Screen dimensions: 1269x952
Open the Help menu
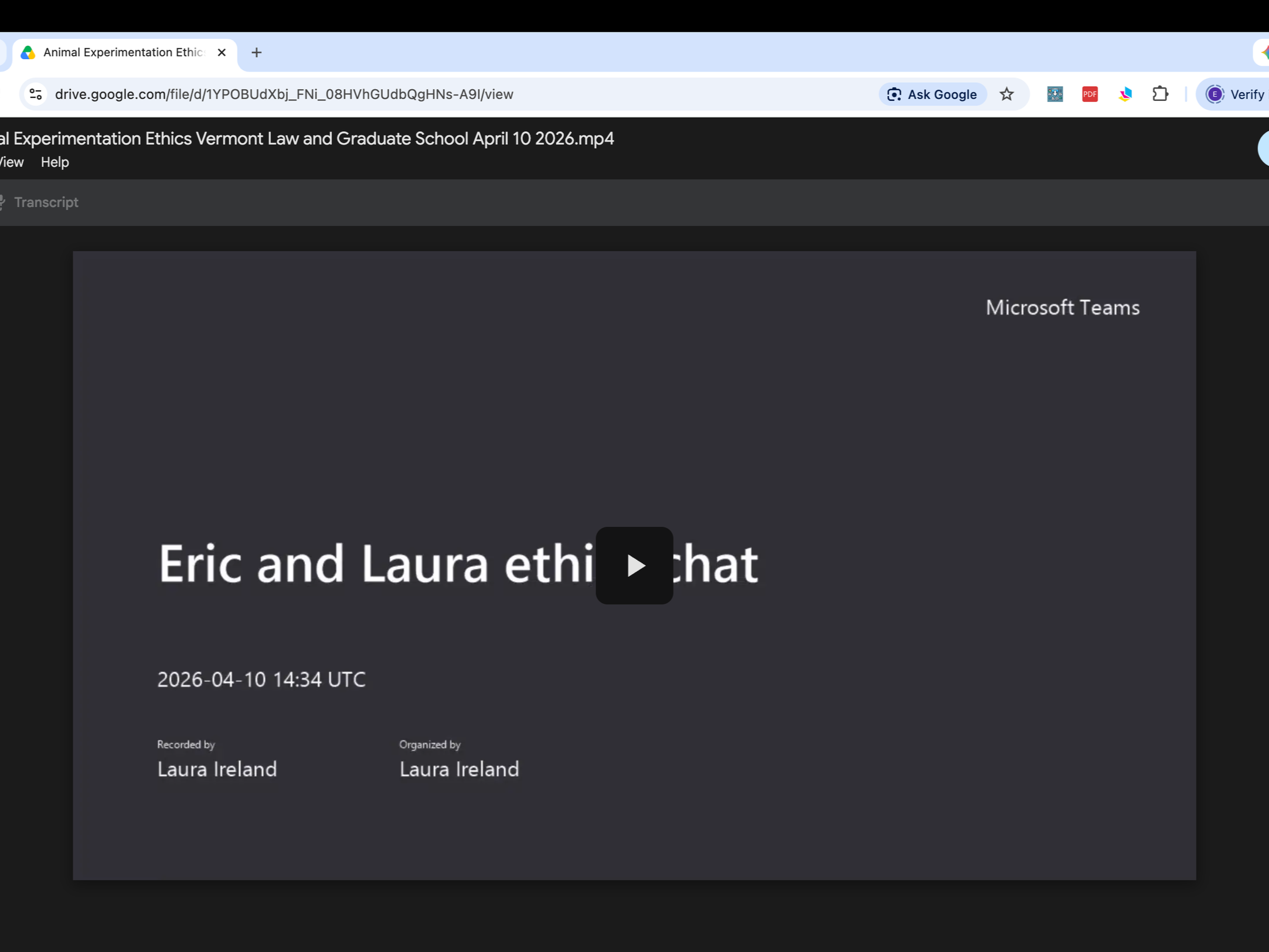pyautogui.click(x=55, y=162)
